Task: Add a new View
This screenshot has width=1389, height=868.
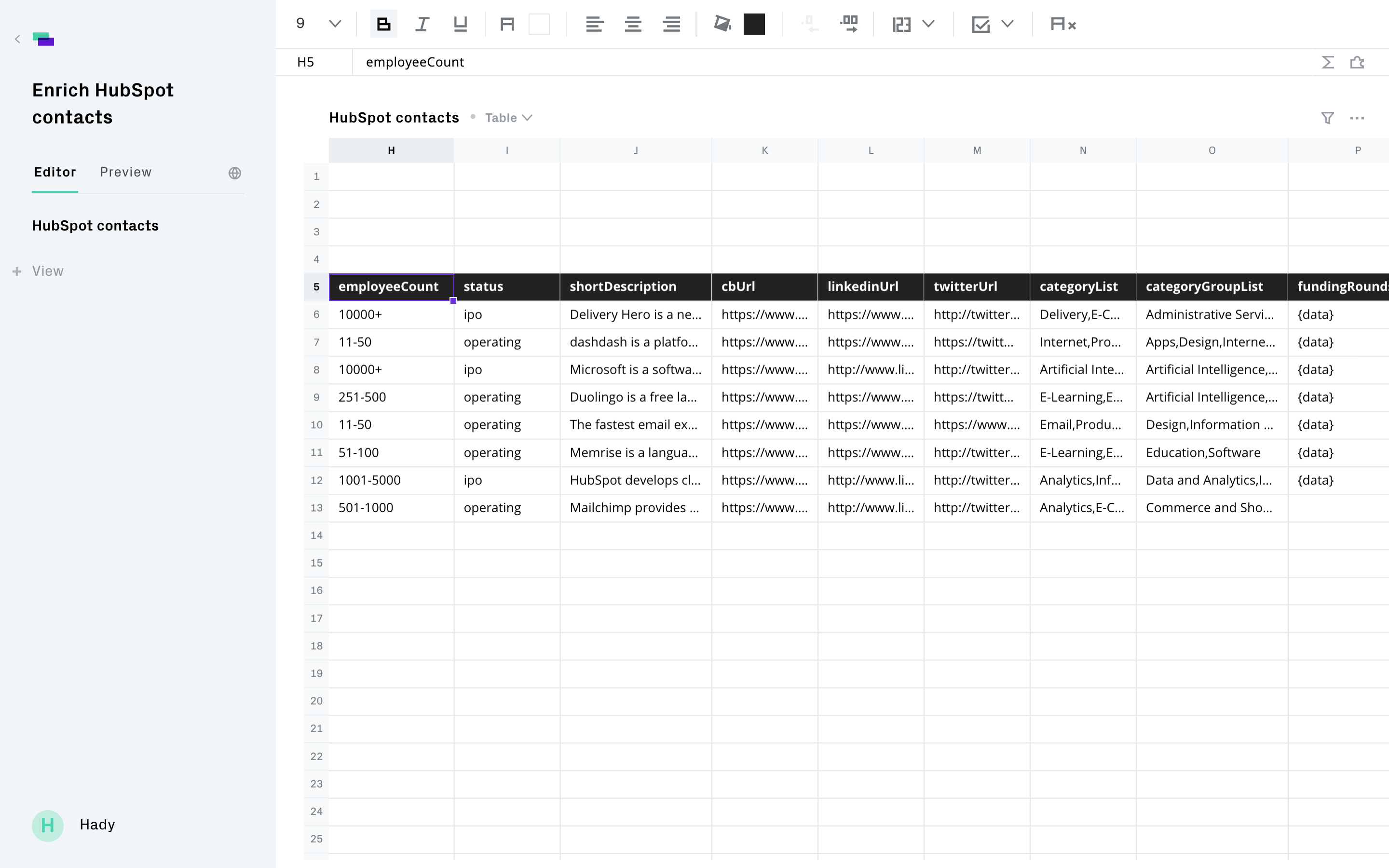Action: pyautogui.click(x=39, y=271)
